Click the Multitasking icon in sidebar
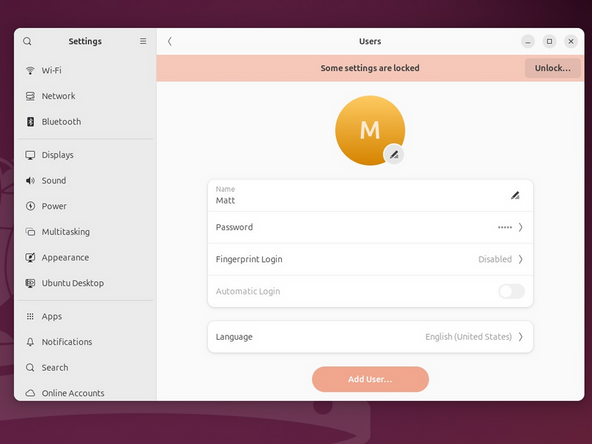Screen dimensions: 592x444 click(x=30, y=232)
